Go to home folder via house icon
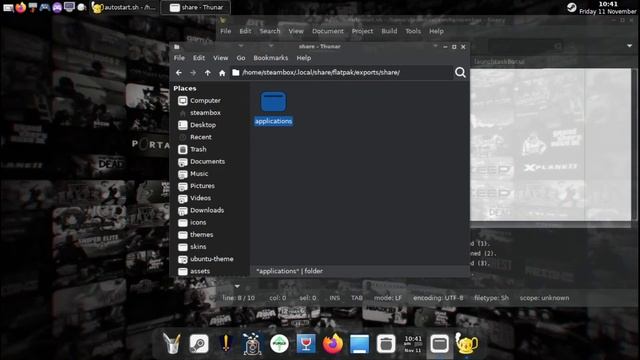This screenshot has width=640, height=360. pyautogui.click(x=222, y=73)
